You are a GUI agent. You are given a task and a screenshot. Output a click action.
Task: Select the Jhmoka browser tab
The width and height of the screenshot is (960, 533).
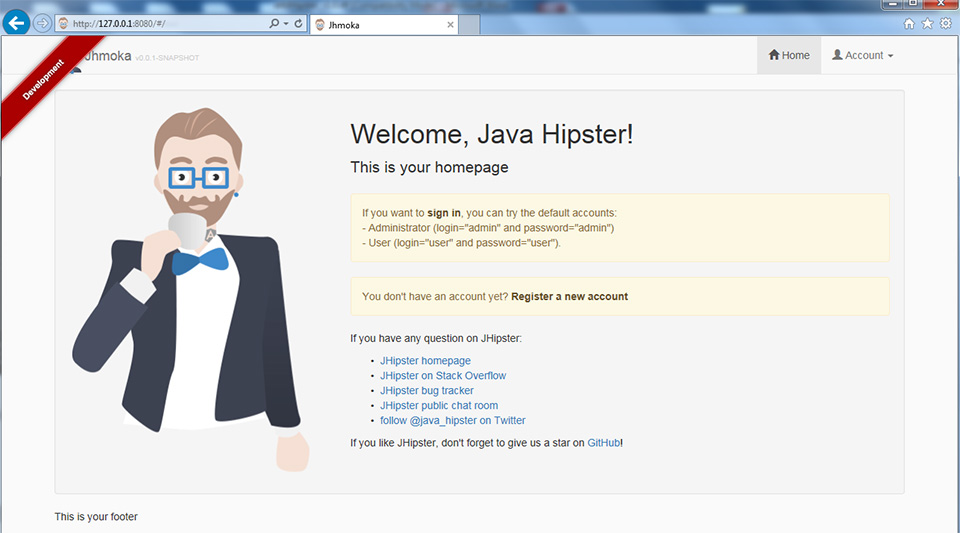click(384, 25)
